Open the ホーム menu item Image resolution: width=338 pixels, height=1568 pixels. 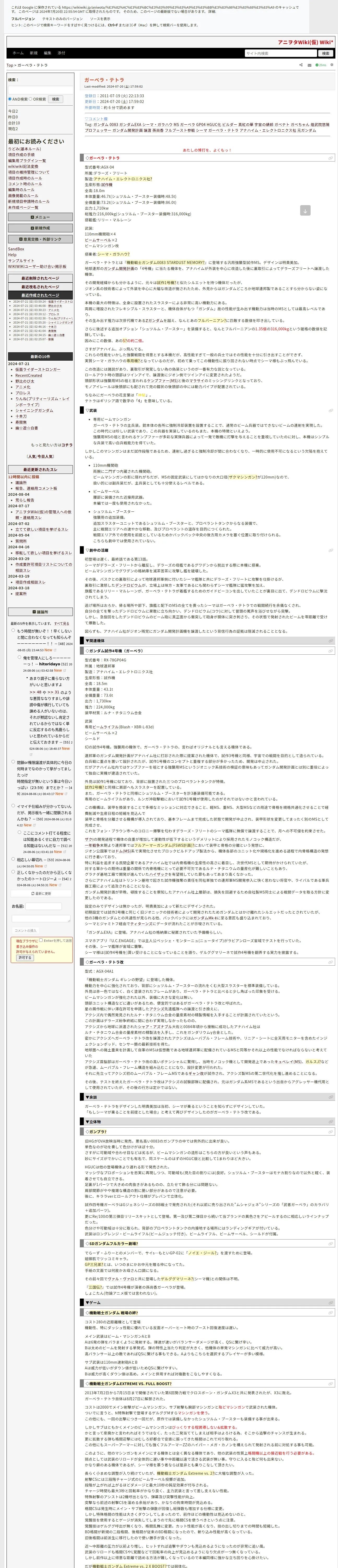(x=18, y=53)
